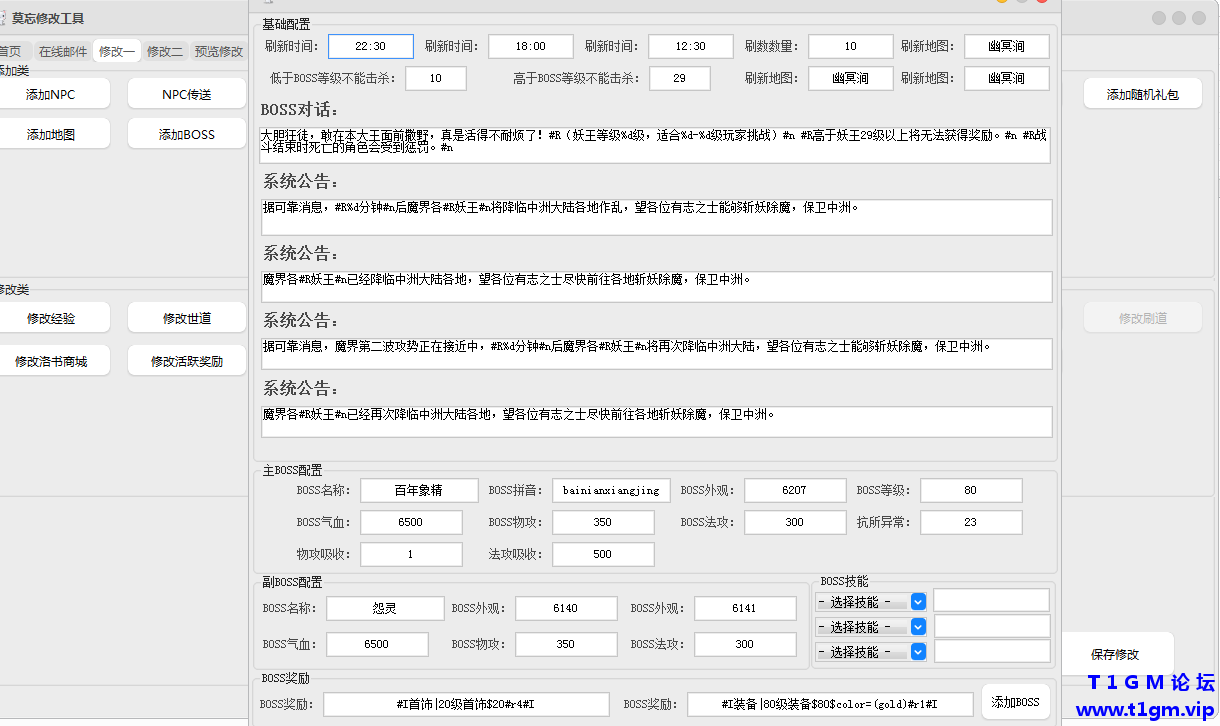Click the 抗所异常 field showing 23
The image size is (1220, 726).
pyautogui.click(x=971, y=522)
